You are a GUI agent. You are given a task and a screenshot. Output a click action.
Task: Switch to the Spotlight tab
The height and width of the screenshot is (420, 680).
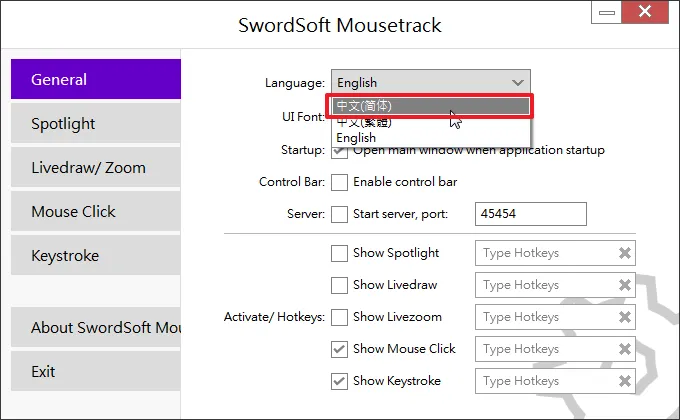click(x=96, y=124)
